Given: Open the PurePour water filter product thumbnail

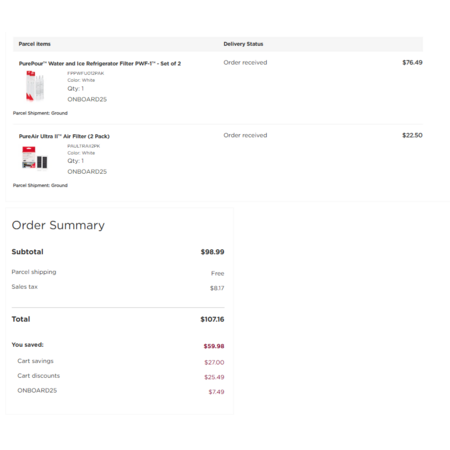Looking at the screenshot, I should [35, 86].
